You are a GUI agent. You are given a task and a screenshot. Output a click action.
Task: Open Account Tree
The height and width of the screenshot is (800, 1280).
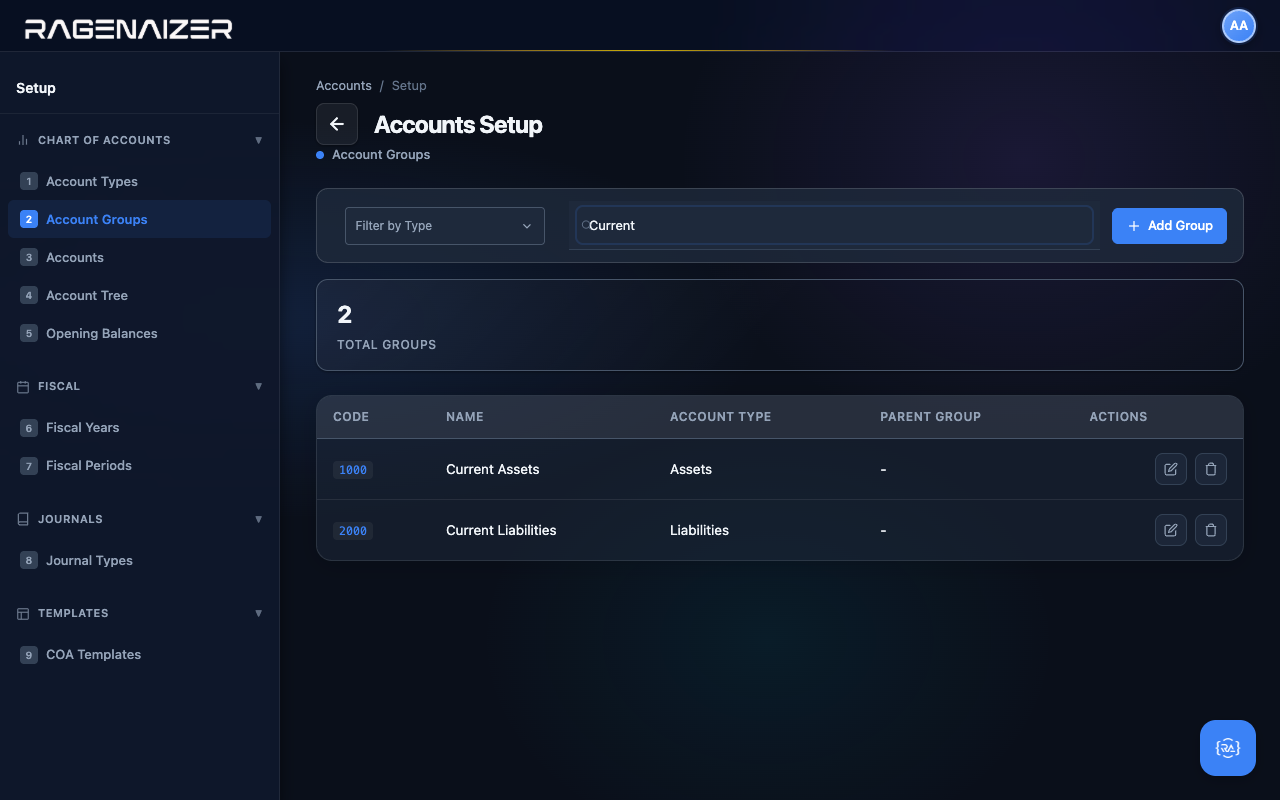[139, 295]
